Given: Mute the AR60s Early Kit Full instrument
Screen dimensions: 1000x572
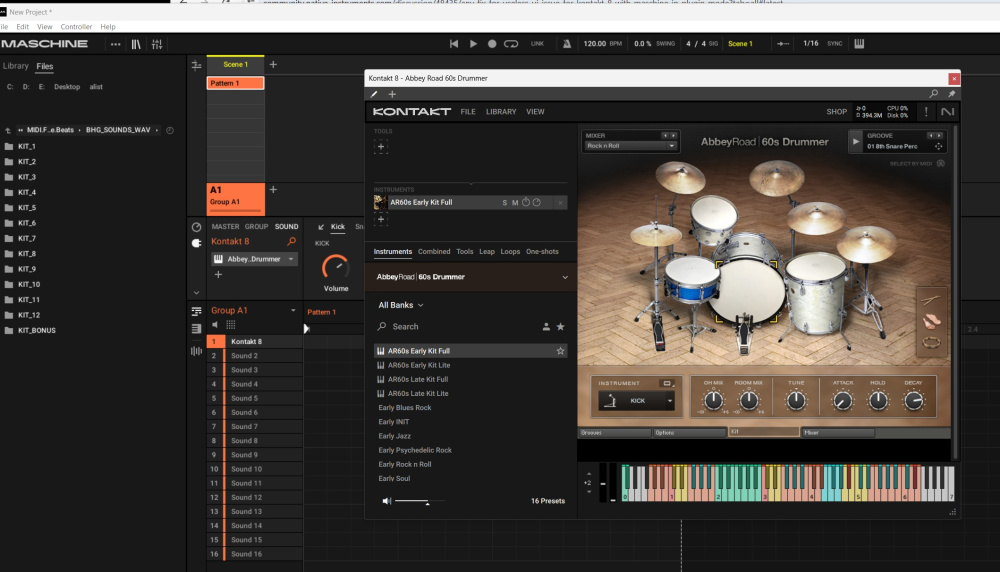Looking at the screenshot, I should point(515,203).
